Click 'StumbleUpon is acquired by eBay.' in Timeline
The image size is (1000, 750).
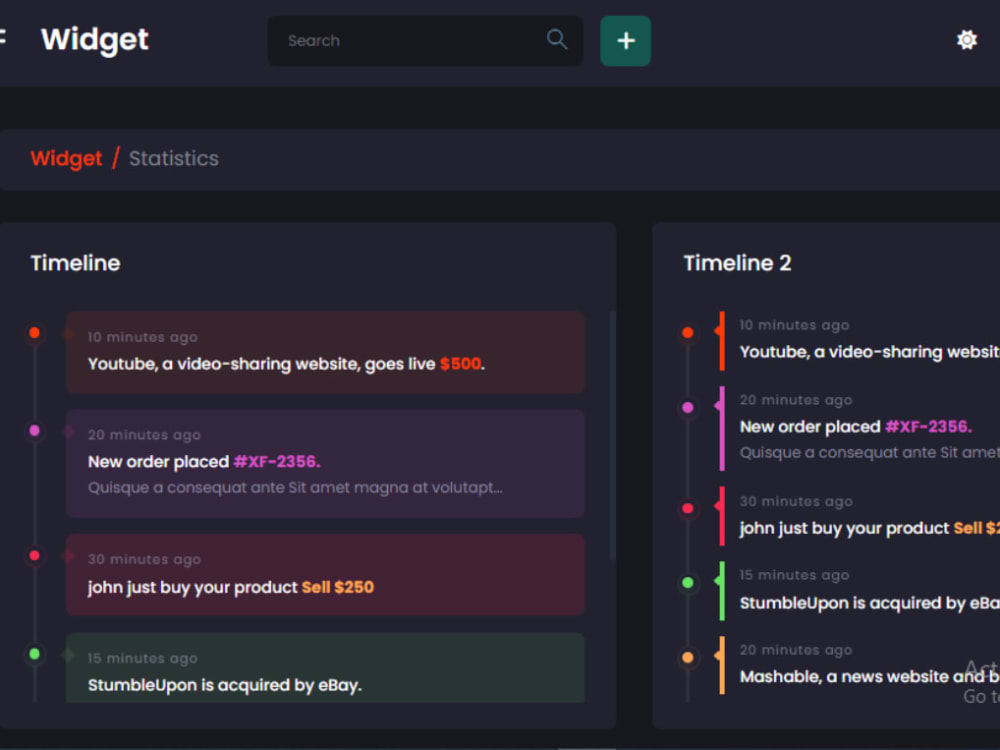[224, 685]
